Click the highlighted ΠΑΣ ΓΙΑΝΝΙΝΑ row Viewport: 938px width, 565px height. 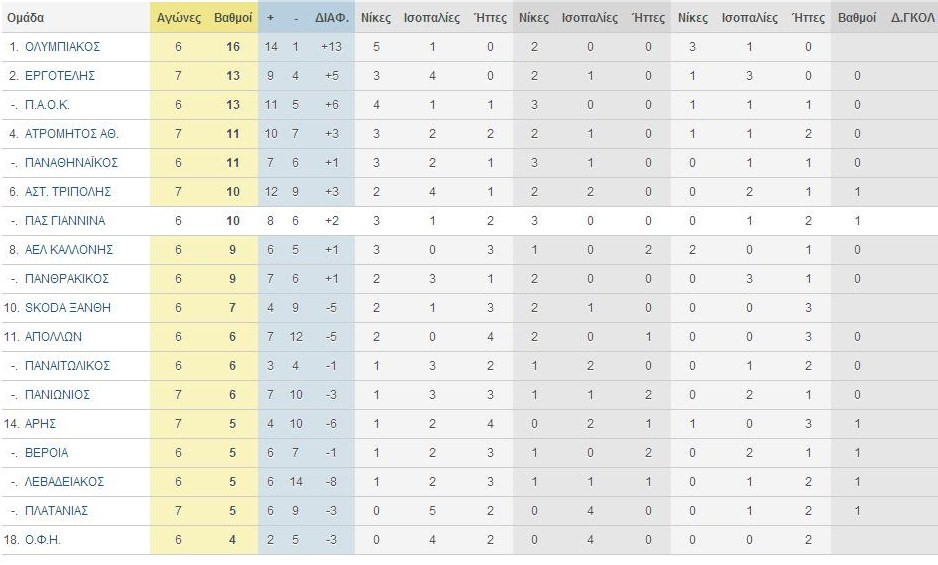469,221
